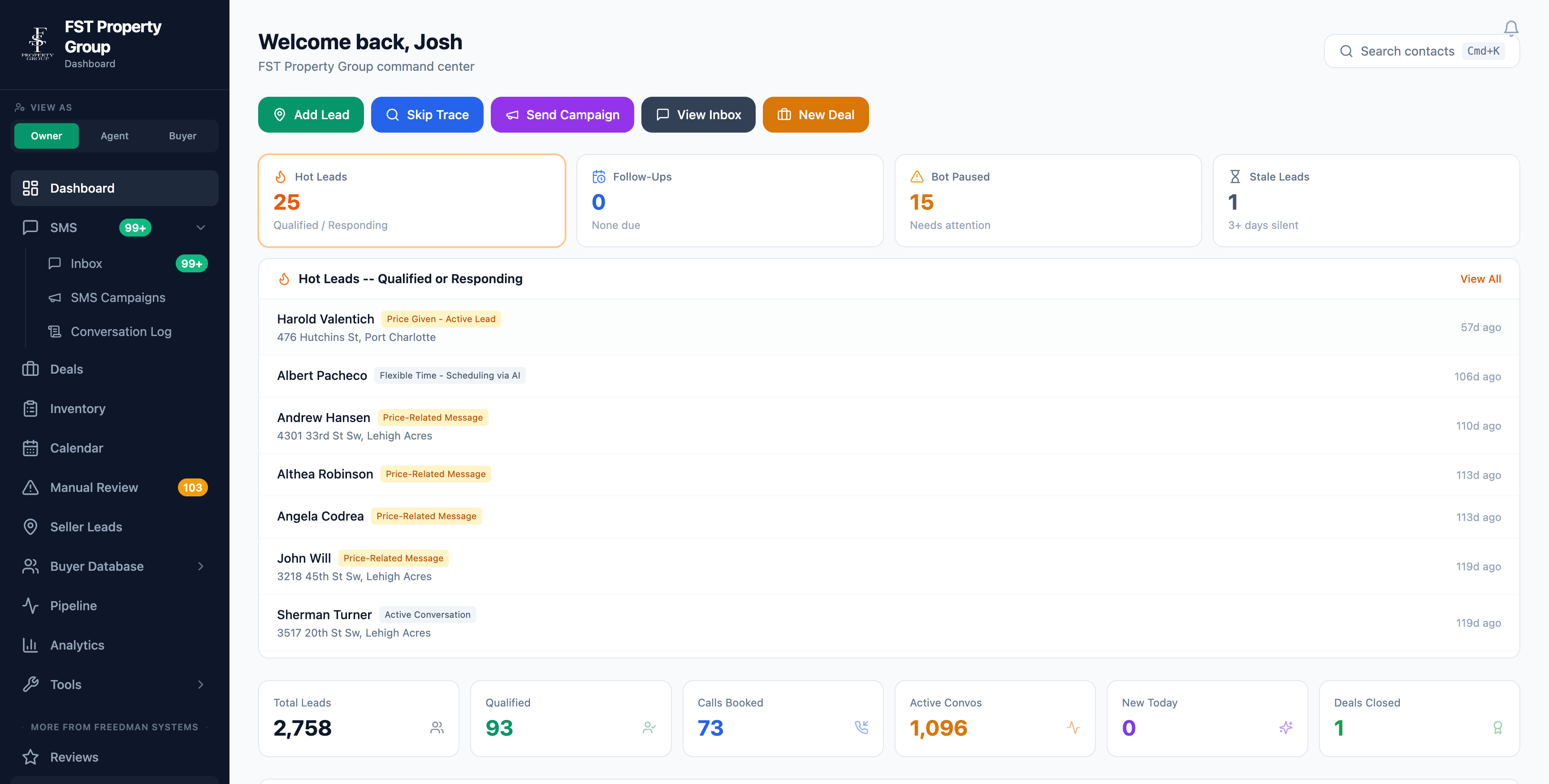The height and width of the screenshot is (784, 1549).
Task: Switch view to Agent
Action: pyautogui.click(x=114, y=136)
